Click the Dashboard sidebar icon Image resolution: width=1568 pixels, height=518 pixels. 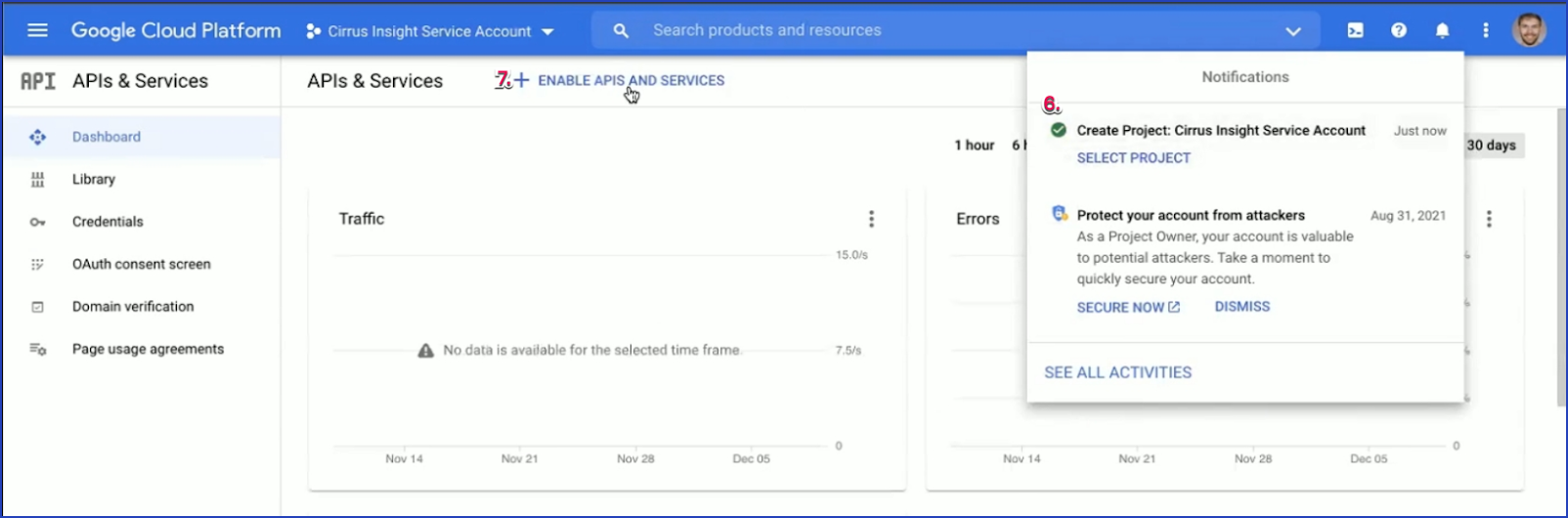(x=37, y=137)
